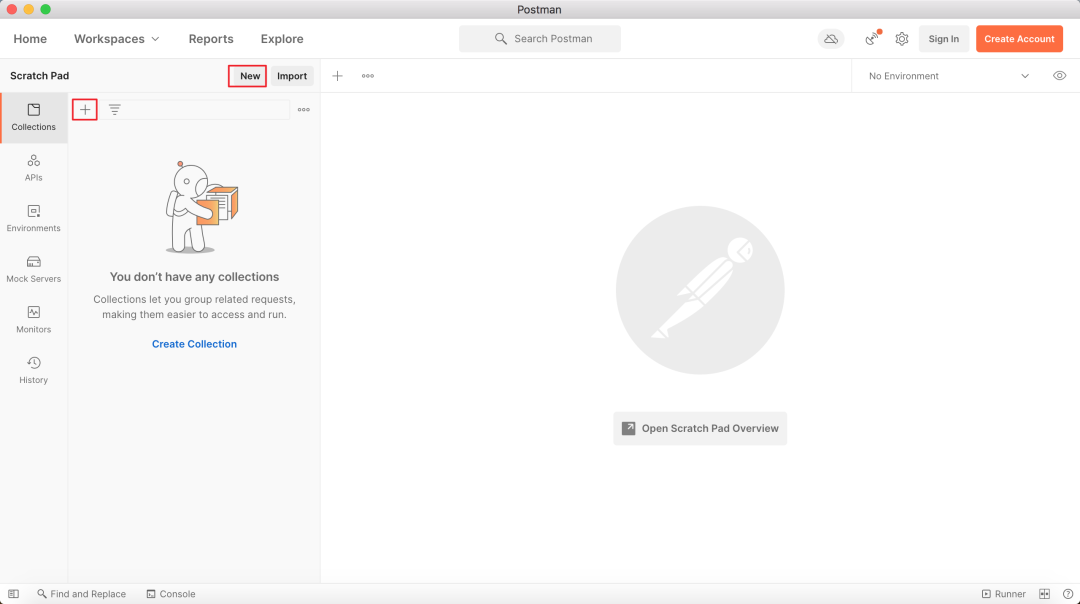
Task: Click the cloud offline sync icon
Action: [831, 39]
